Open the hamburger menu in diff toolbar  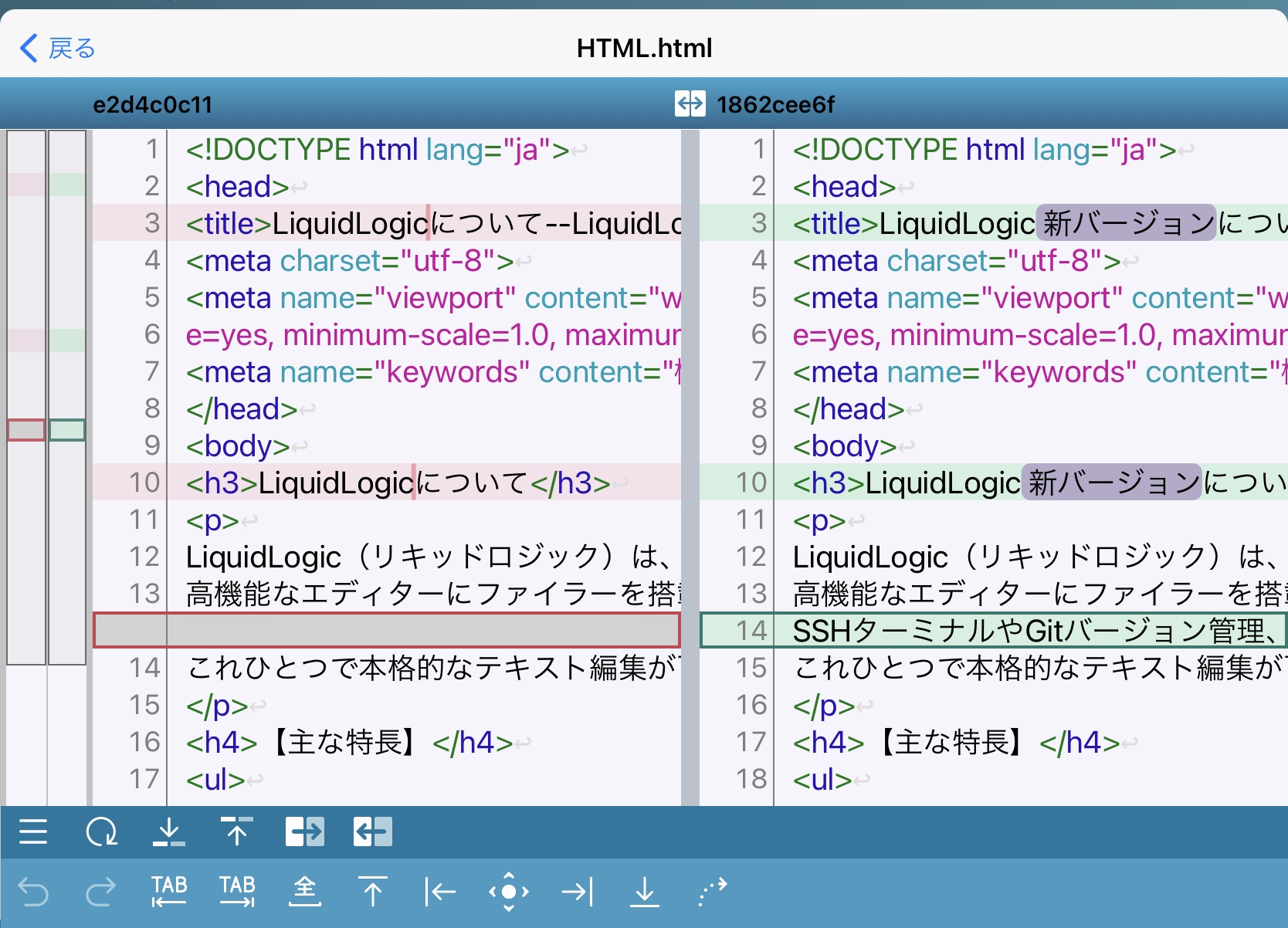(33, 831)
